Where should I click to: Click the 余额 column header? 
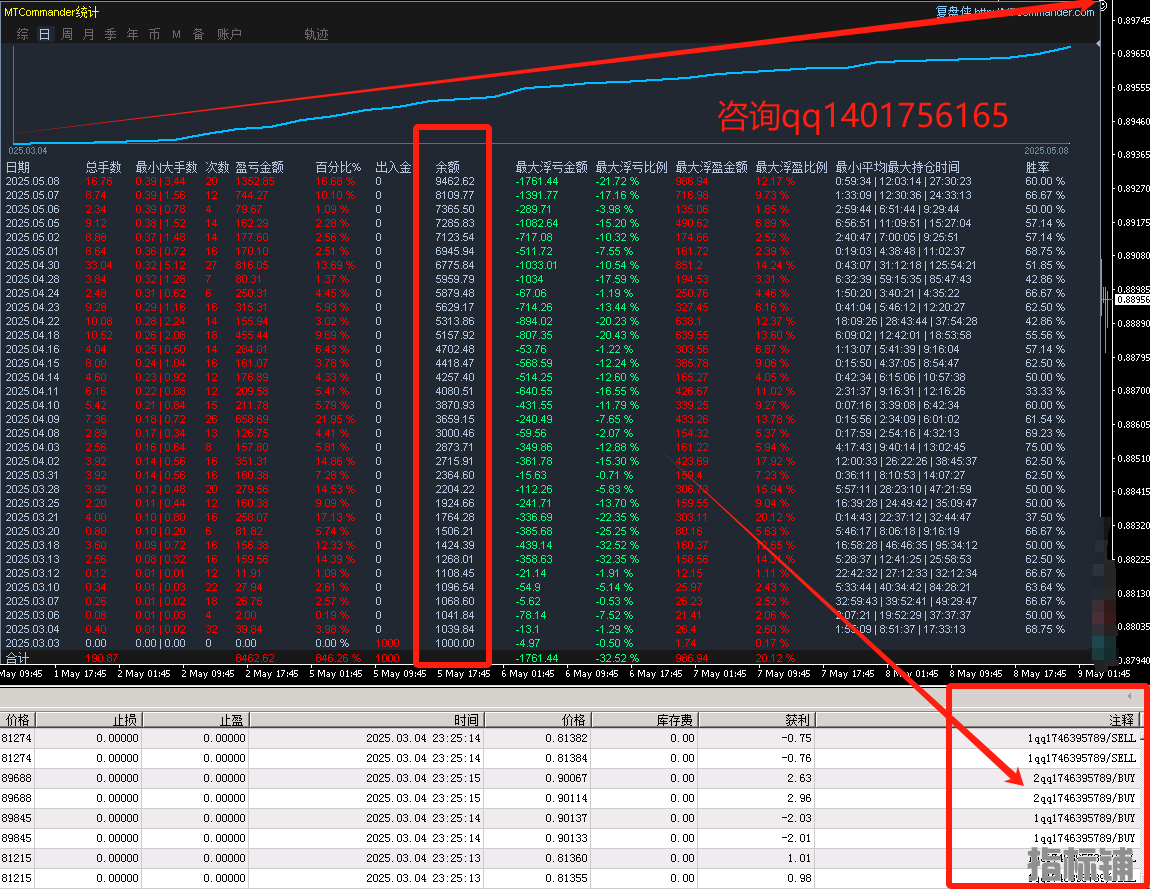(x=448, y=167)
